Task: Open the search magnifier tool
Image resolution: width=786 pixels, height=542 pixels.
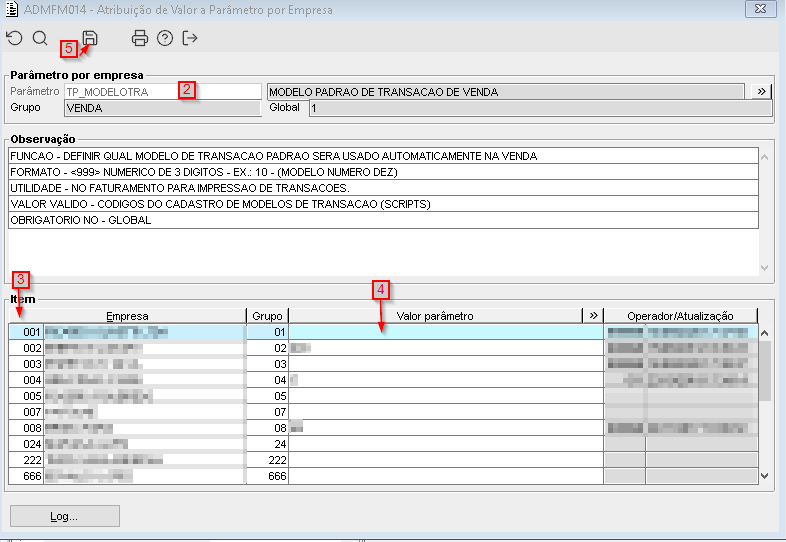Action: click(x=40, y=38)
